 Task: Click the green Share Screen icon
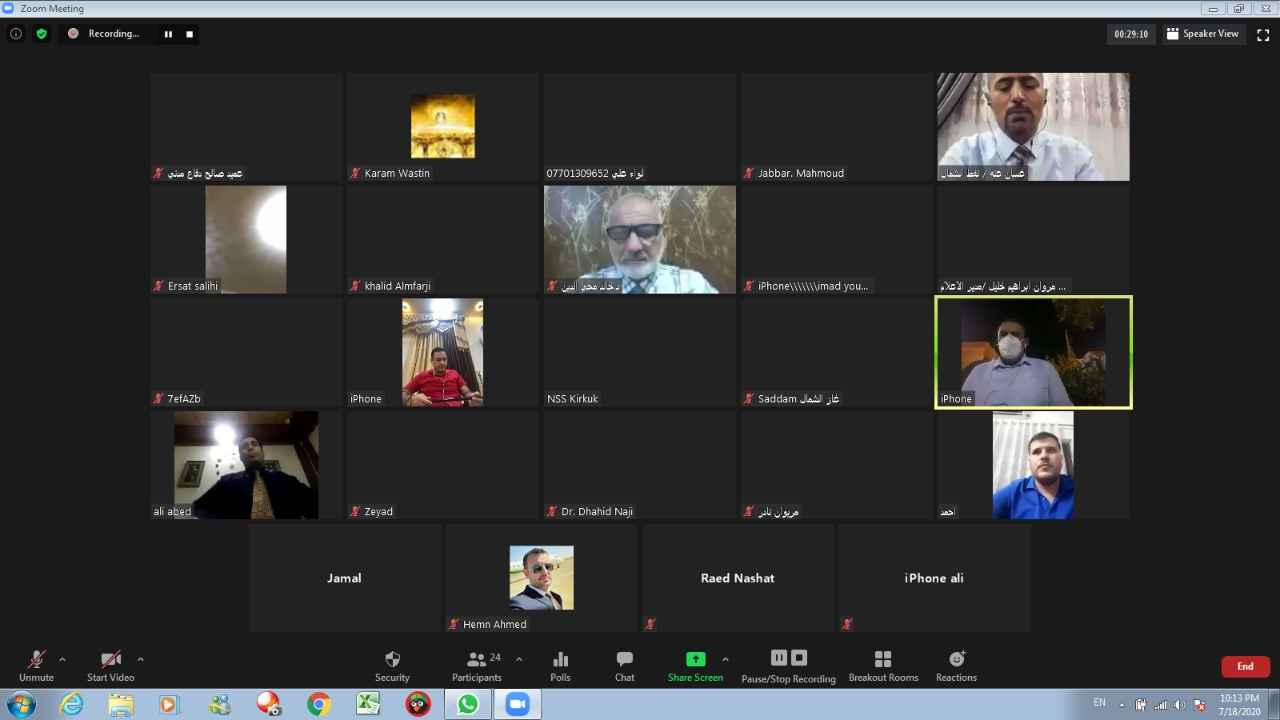coord(695,659)
